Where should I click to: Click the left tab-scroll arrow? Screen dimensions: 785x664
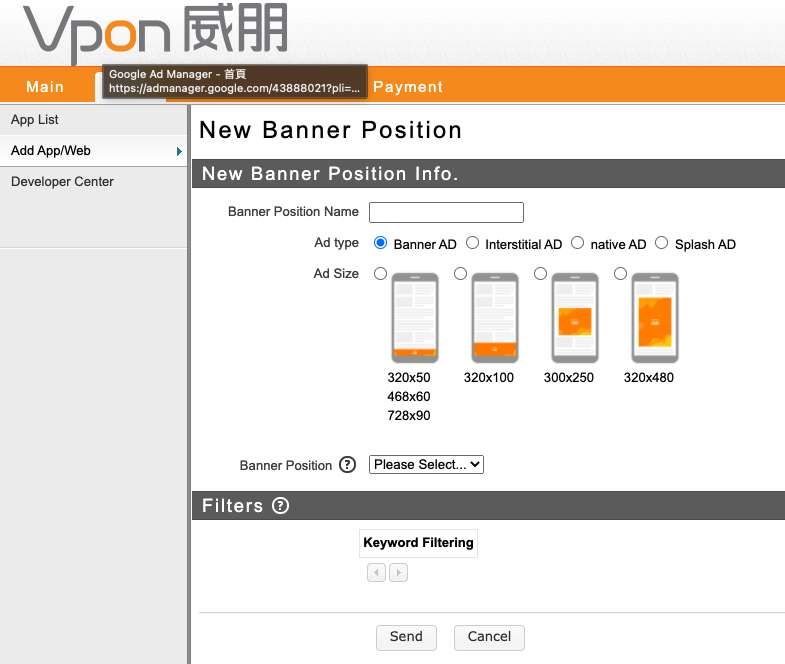click(x=376, y=572)
